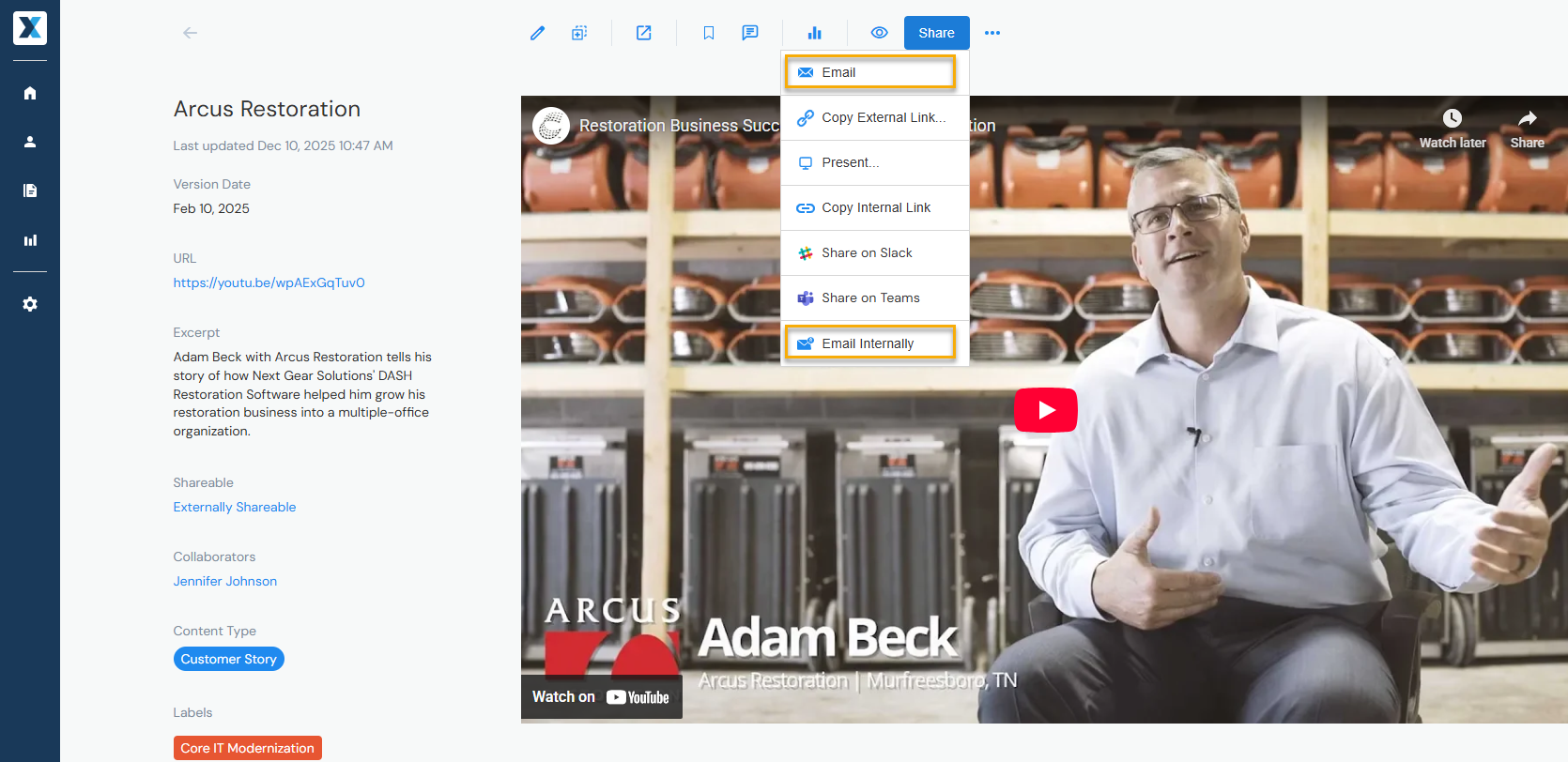Open the analytics sidebar icon

tap(30, 240)
